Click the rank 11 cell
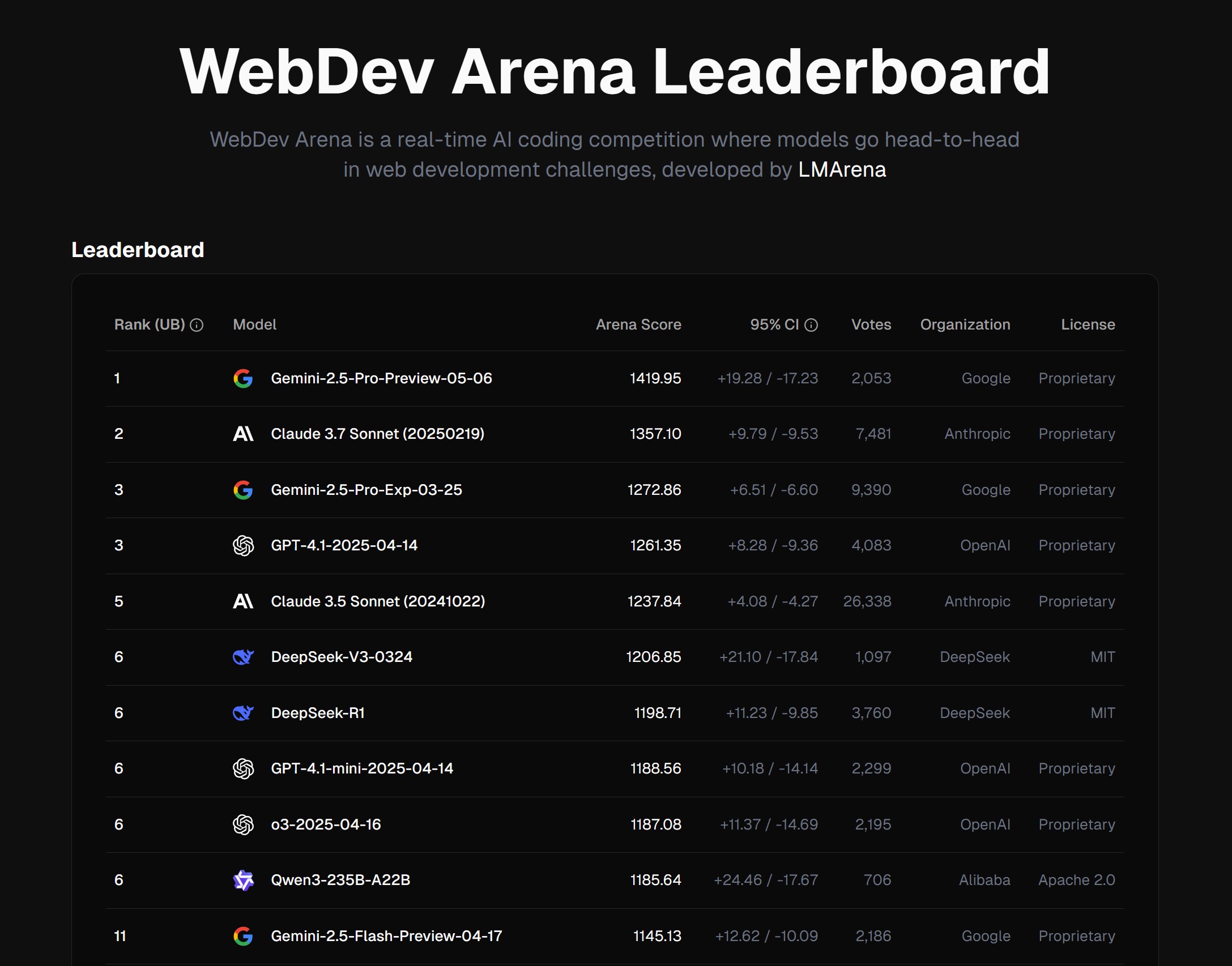This screenshot has width=1232, height=966. tap(120, 936)
